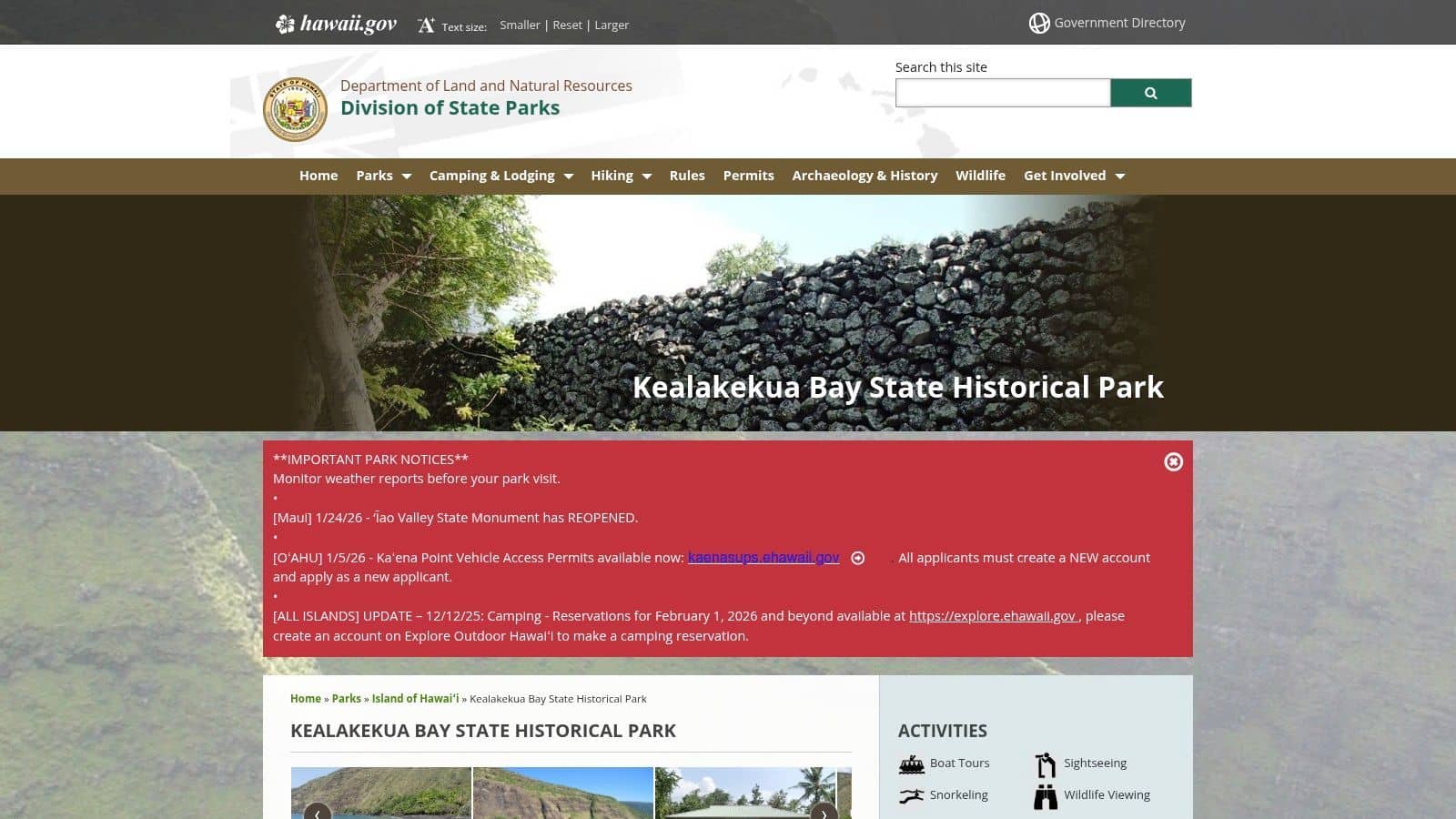
Task: Click the Sightseeing icon
Action: (1046, 765)
